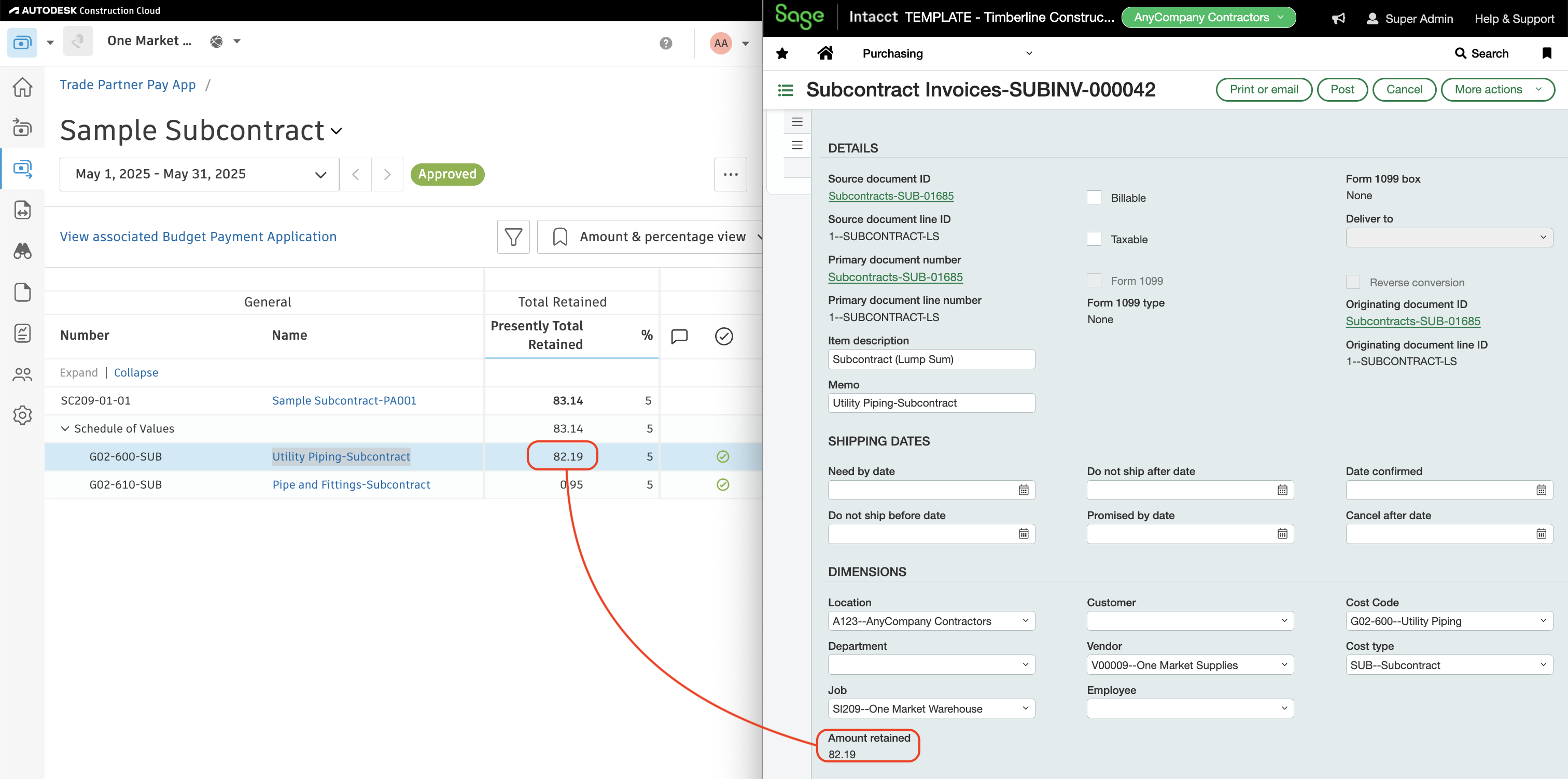Open calendar picker for Need by date
1568x779 pixels.
click(x=1023, y=490)
